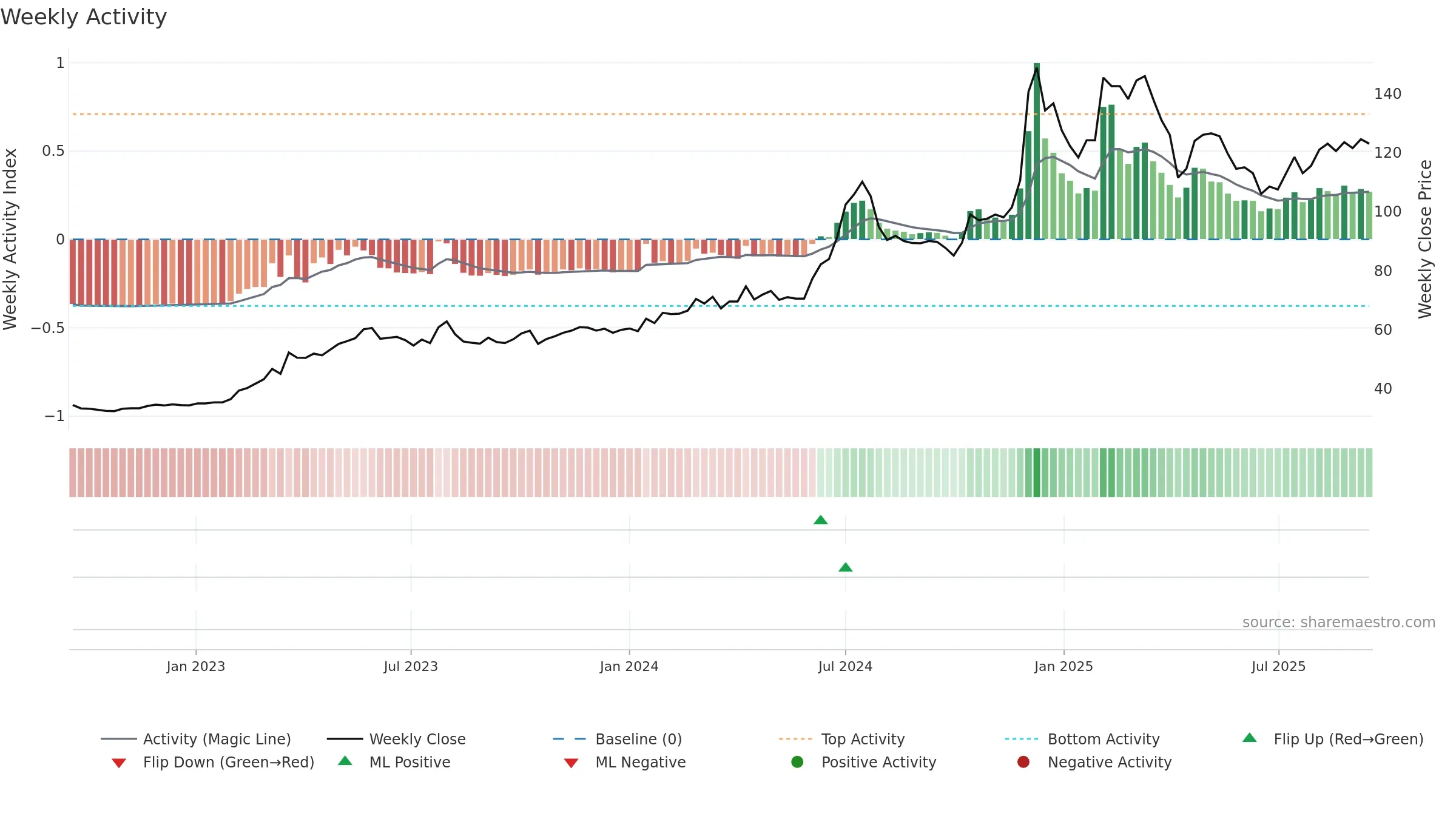Click the −1 activity index tick label
Screen dimensions: 1456x819
click(55, 416)
